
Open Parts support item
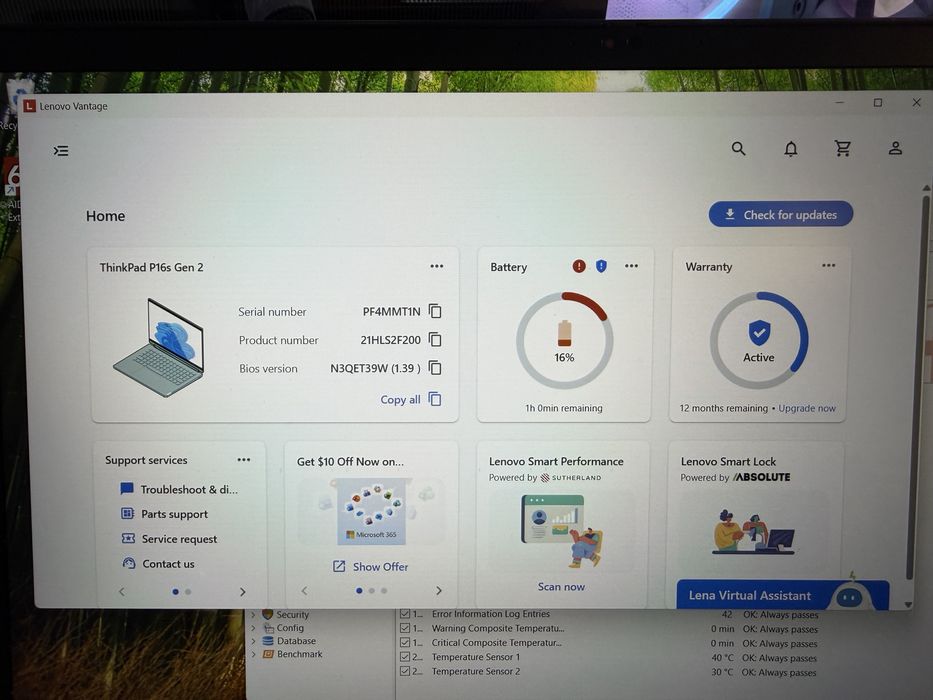pos(174,514)
